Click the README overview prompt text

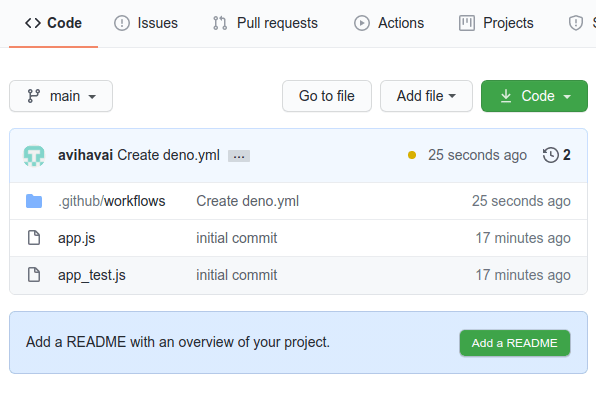(x=178, y=342)
